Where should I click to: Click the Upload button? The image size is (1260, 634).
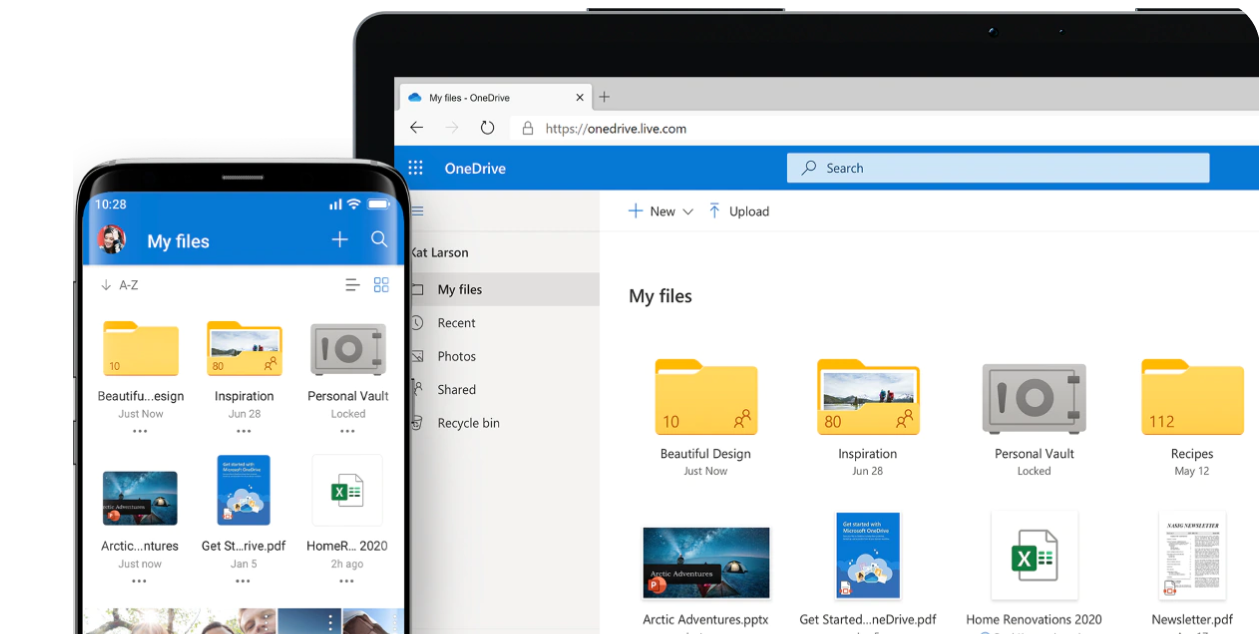(x=738, y=211)
